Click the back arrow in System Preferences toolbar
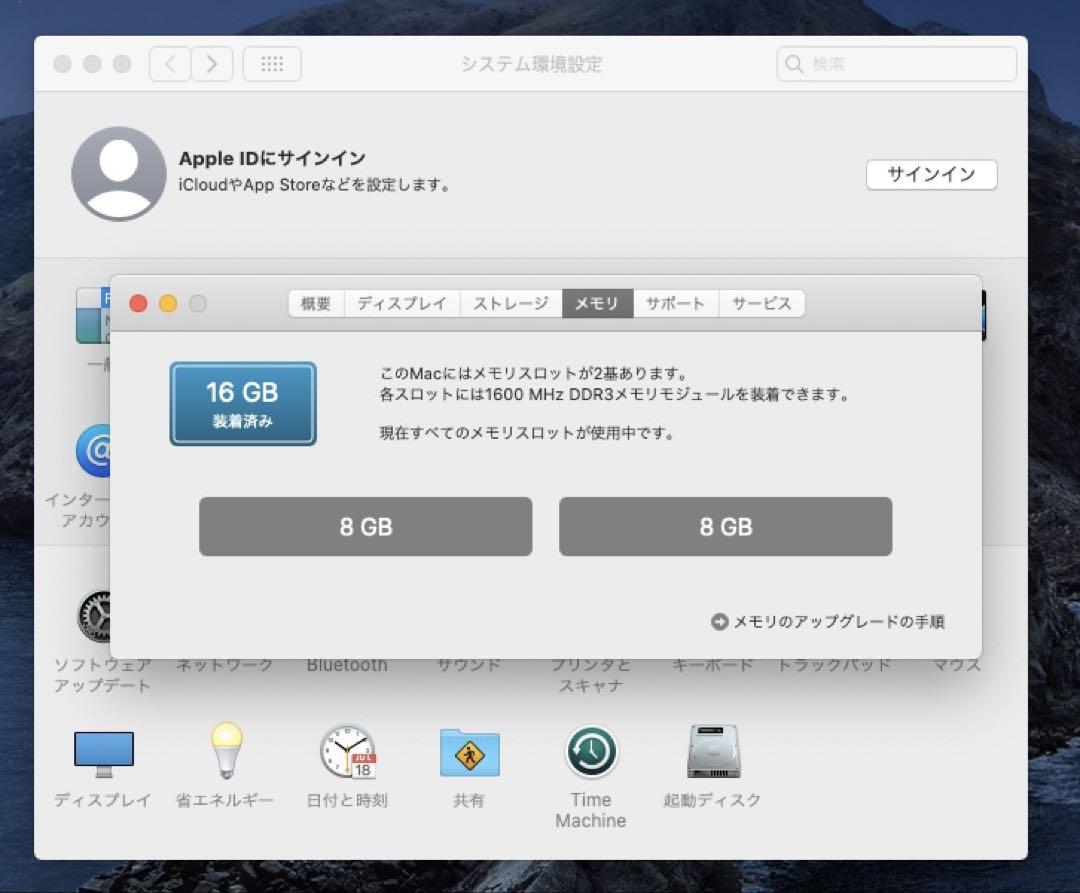 tap(170, 64)
